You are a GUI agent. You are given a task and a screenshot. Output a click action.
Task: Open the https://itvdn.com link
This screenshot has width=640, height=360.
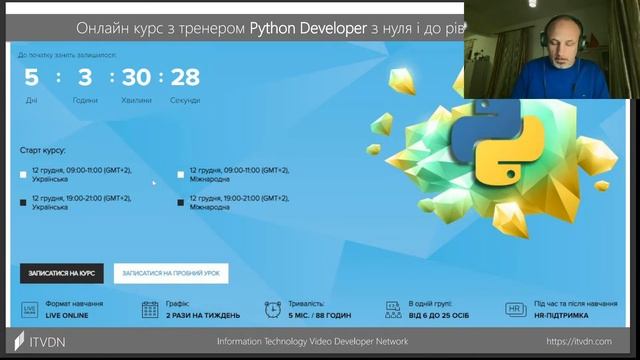pos(579,341)
